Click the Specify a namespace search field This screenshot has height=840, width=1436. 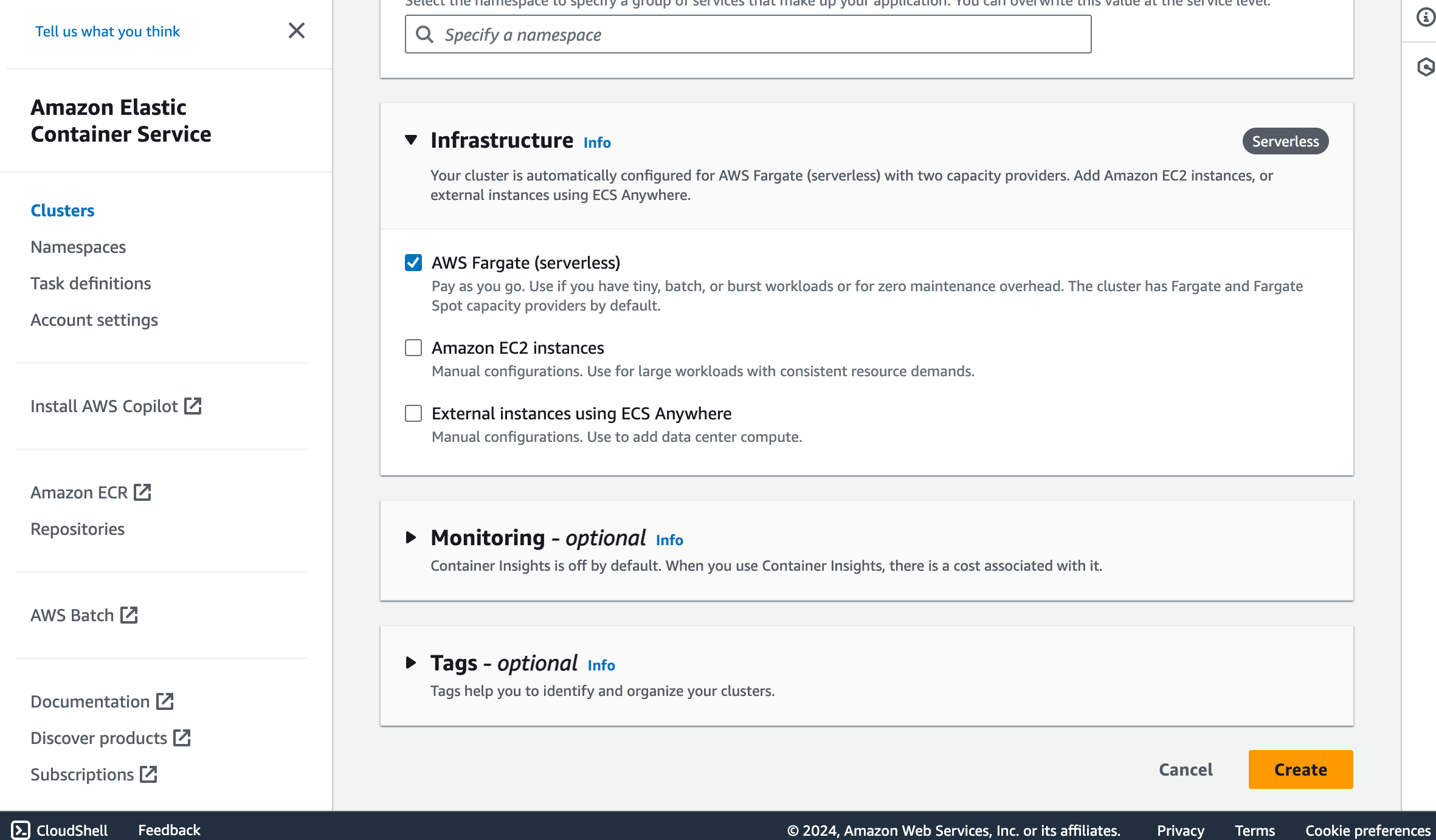click(748, 35)
